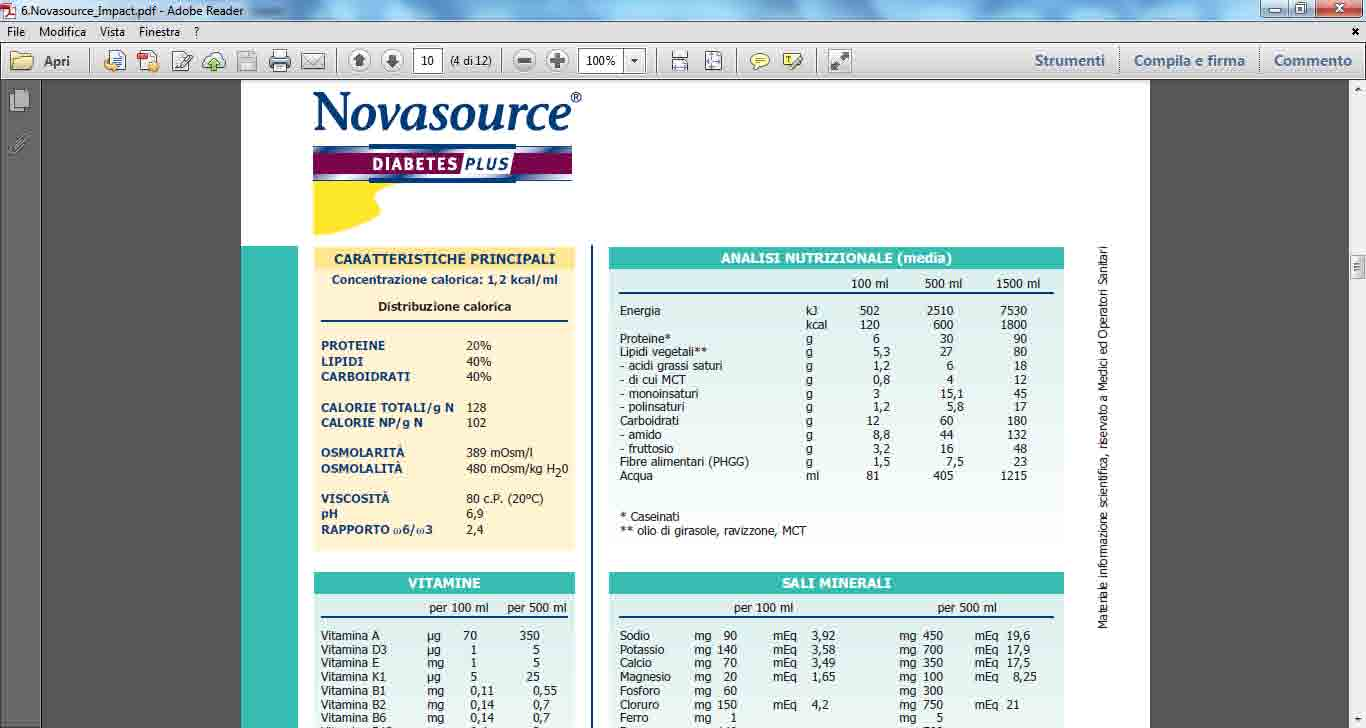The height and width of the screenshot is (728, 1366).
Task: Click the 'OSMOLARITÀ' label
Action: (363, 453)
